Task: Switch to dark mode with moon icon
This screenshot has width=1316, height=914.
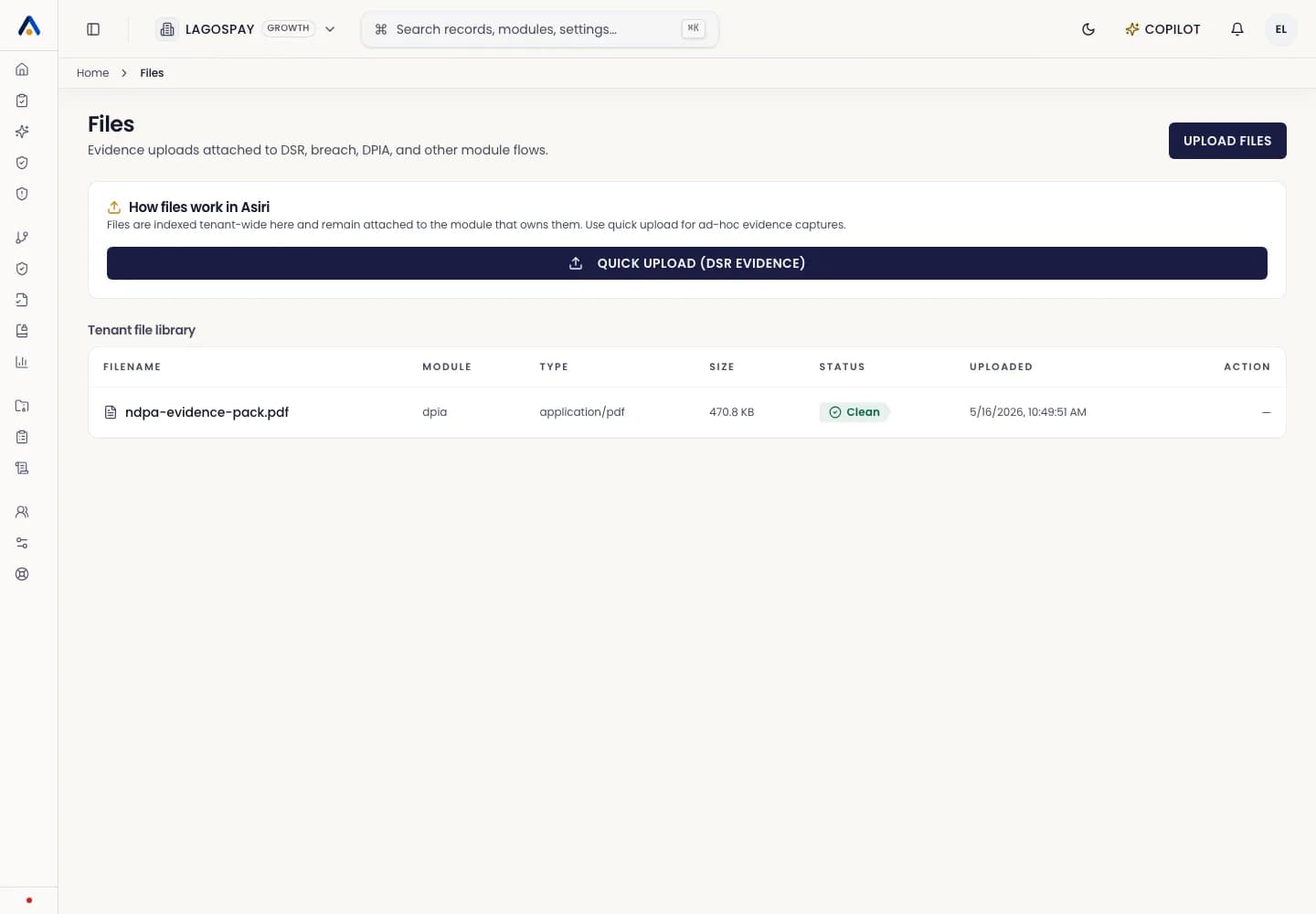Action: click(x=1088, y=29)
